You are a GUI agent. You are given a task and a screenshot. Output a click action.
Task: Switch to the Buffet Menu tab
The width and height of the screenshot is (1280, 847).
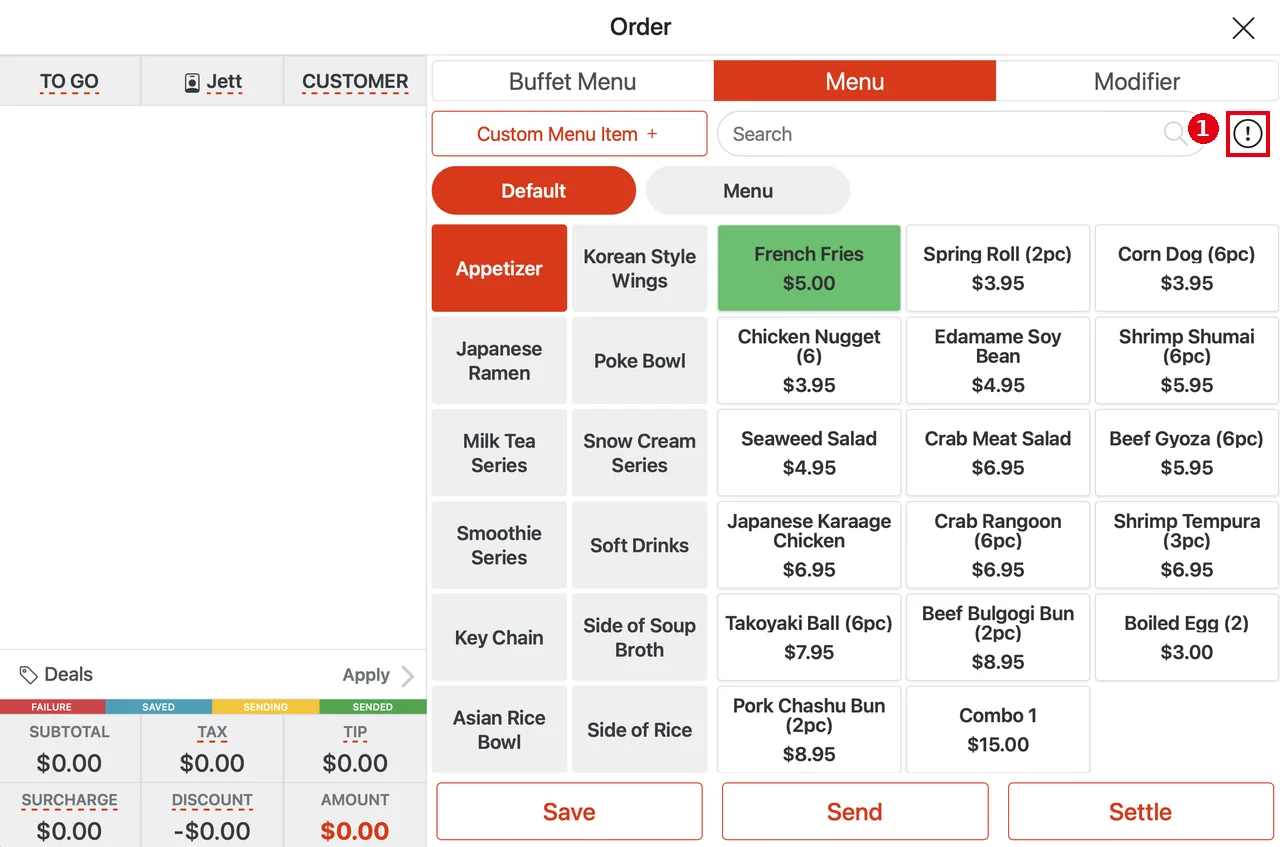coord(572,81)
